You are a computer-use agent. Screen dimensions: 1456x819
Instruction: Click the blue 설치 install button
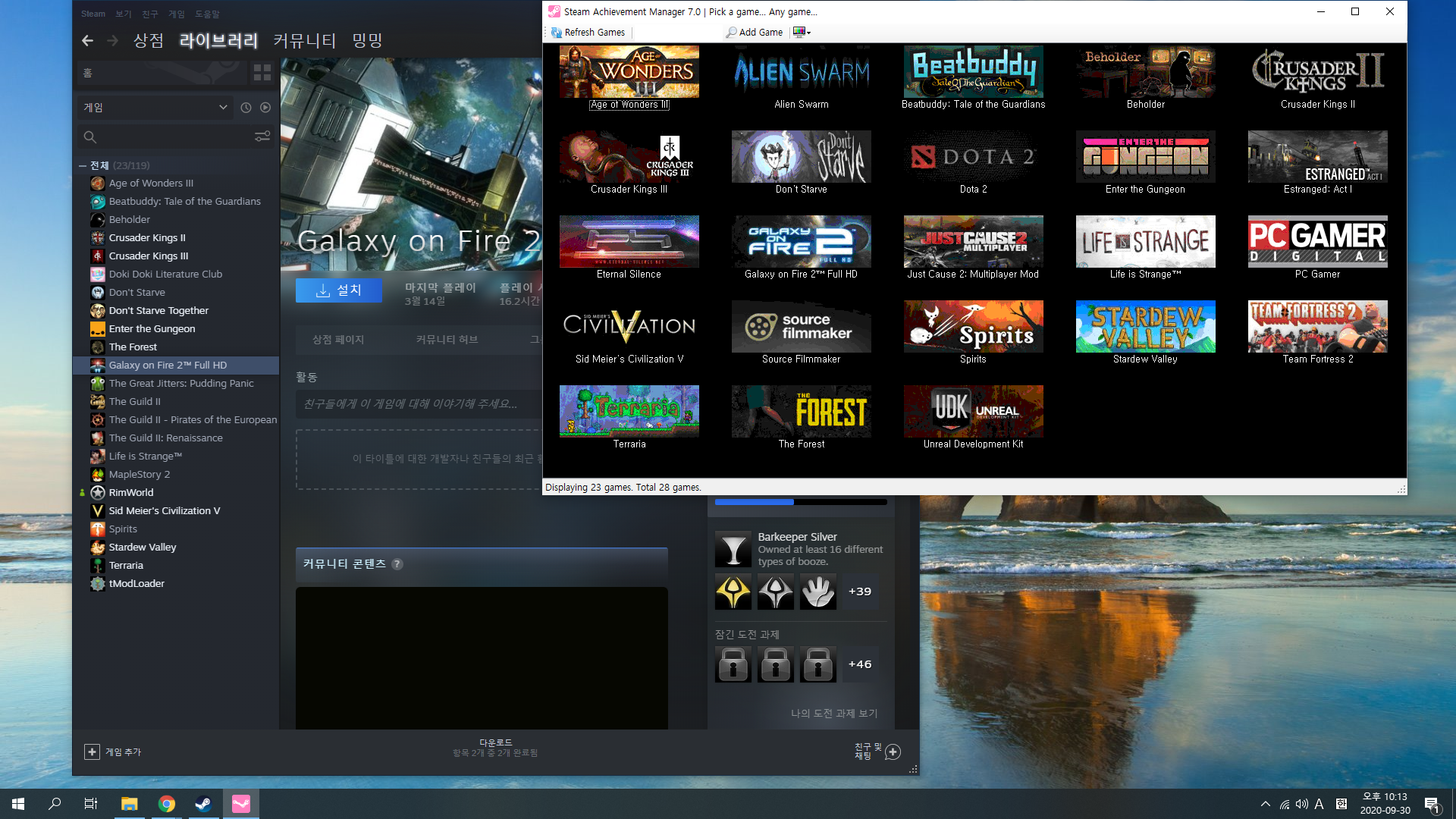(x=338, y=290)
